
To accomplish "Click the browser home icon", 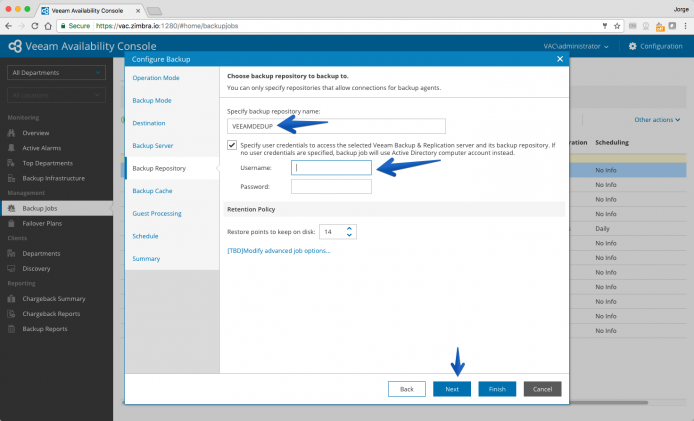I will click(48, 26).
